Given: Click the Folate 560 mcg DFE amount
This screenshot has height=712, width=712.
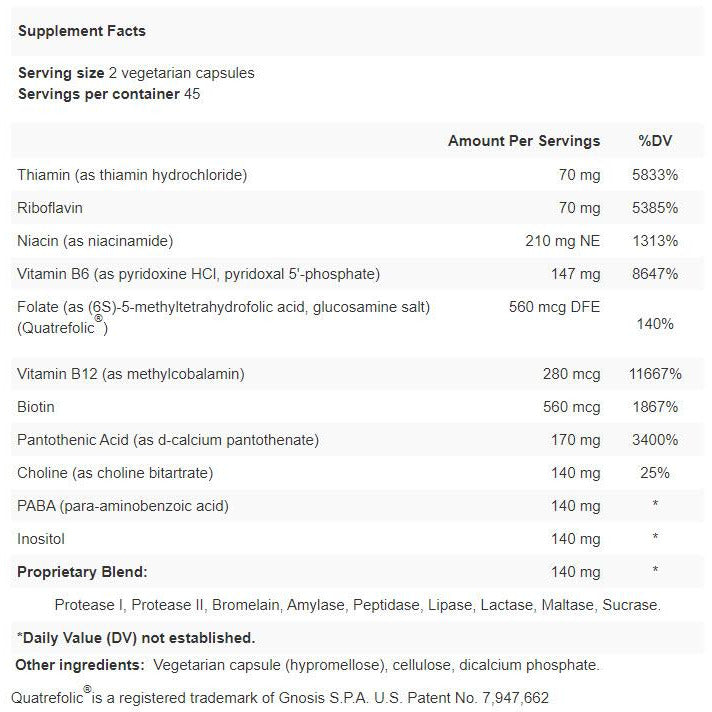Looking at the screenshot, I should point(554,307).
